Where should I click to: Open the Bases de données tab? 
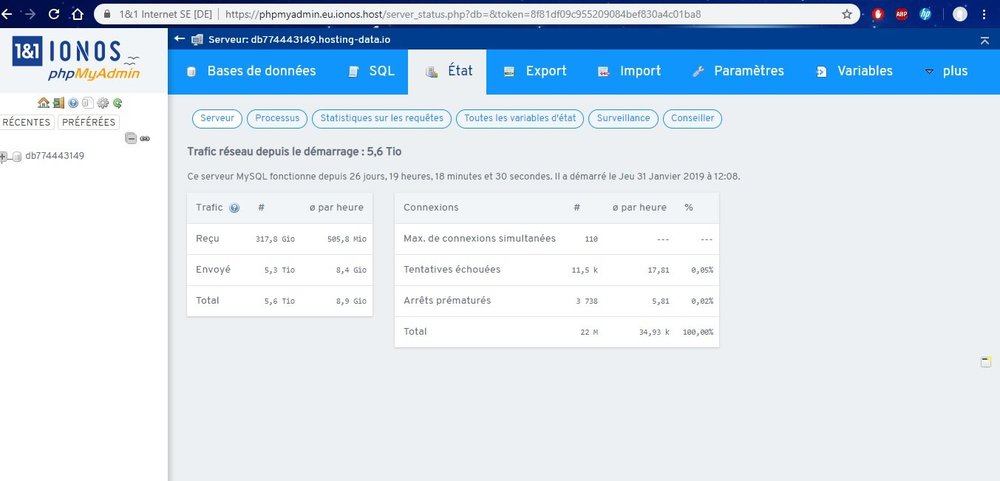[x=251, y=71]
